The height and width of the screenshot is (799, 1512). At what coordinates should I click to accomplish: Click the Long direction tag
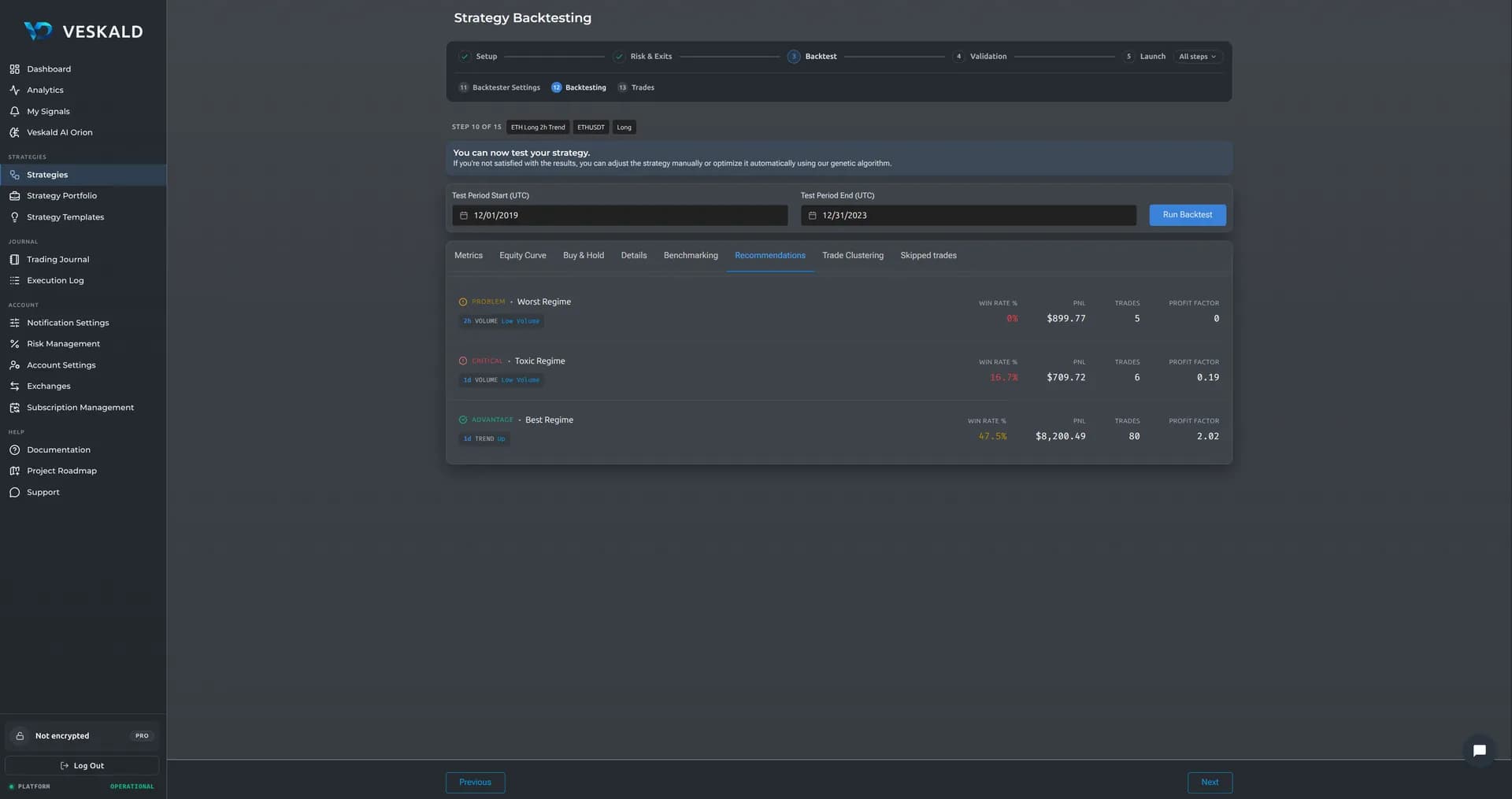(x=624, y=128)
